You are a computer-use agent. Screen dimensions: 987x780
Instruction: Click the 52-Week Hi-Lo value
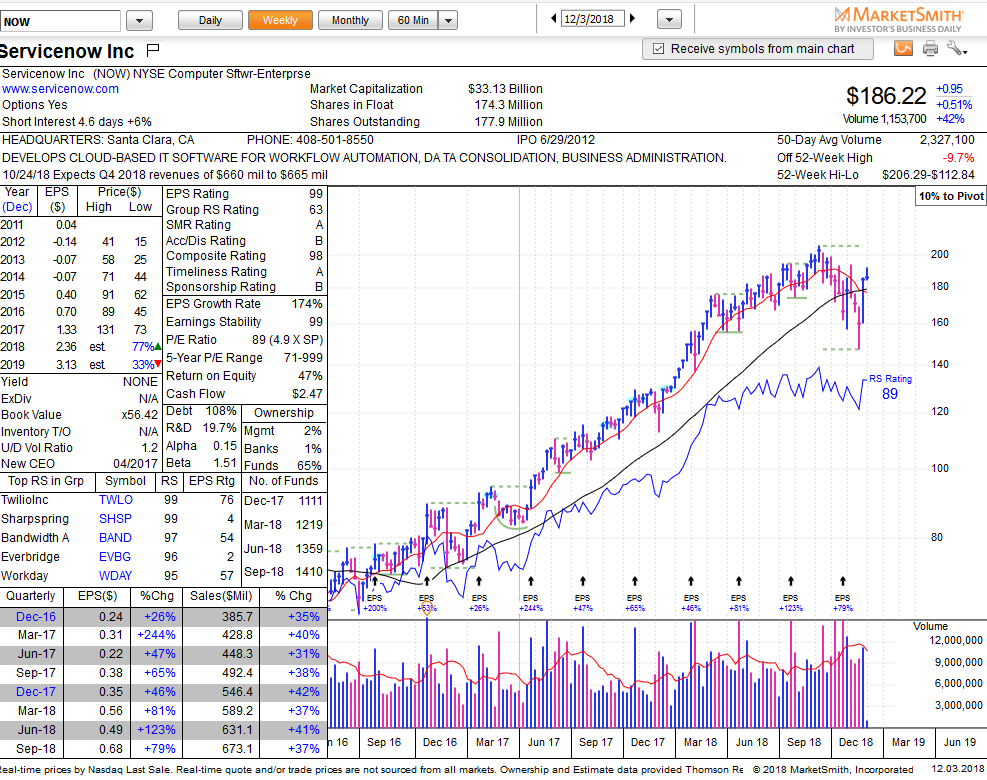coord(928,175)
